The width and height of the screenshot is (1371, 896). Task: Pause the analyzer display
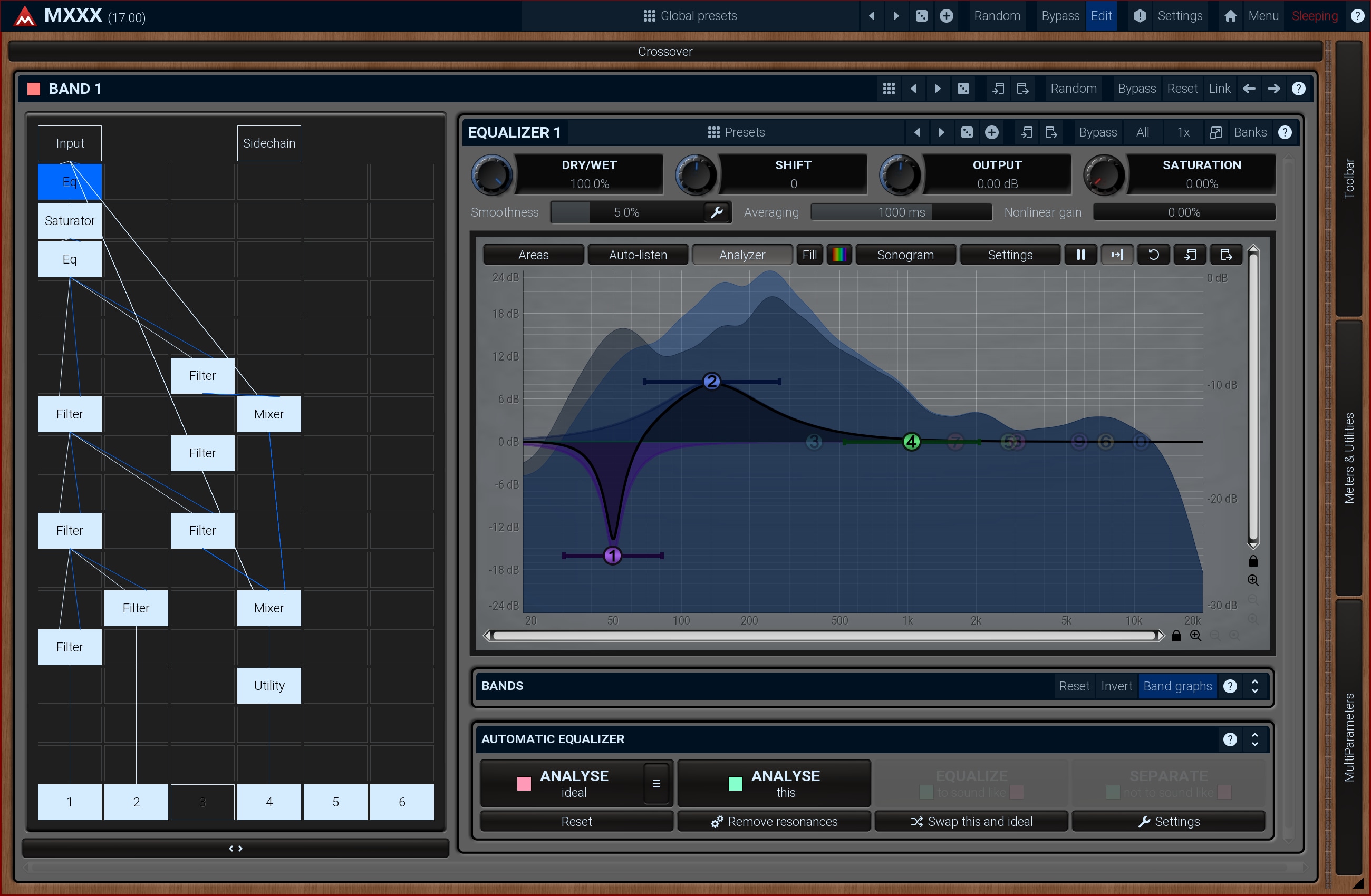pyautogui.click(x=1080, y=255)
